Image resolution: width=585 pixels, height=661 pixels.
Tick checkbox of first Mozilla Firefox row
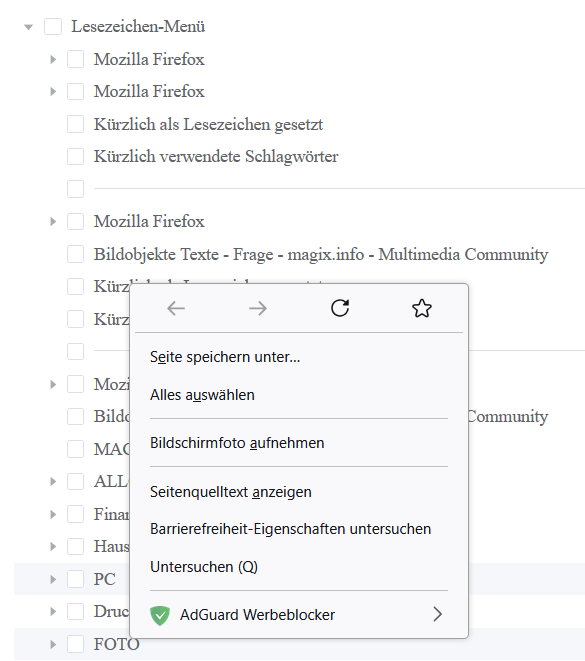point(75,59)
